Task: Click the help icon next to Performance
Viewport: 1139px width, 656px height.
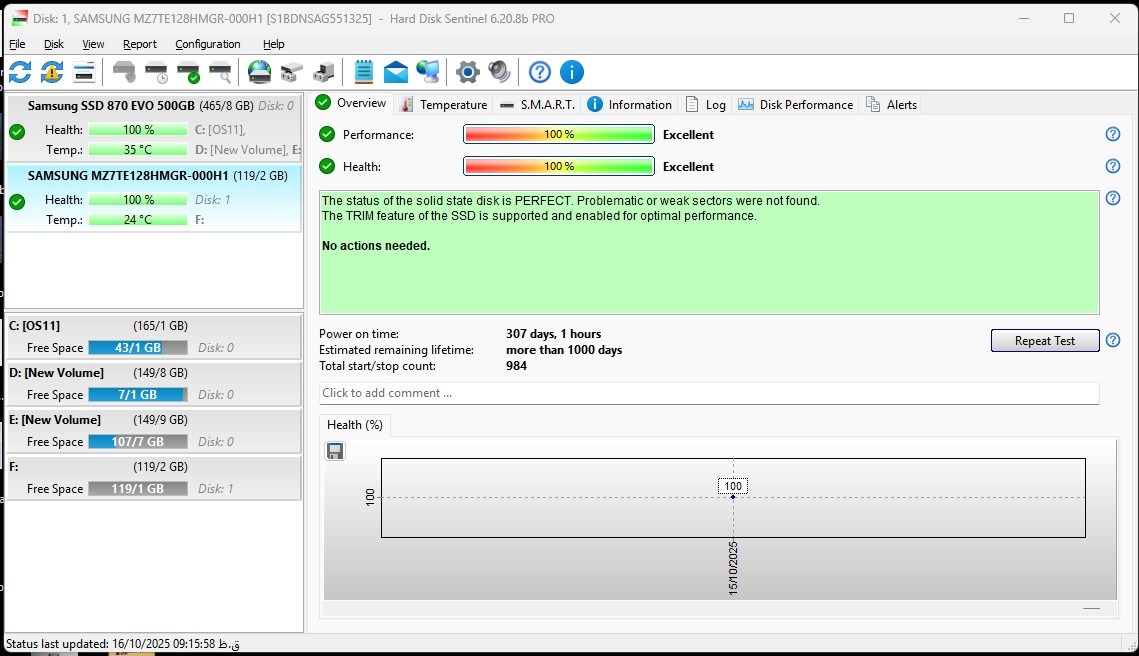Action: click(x=1112, y=134)
